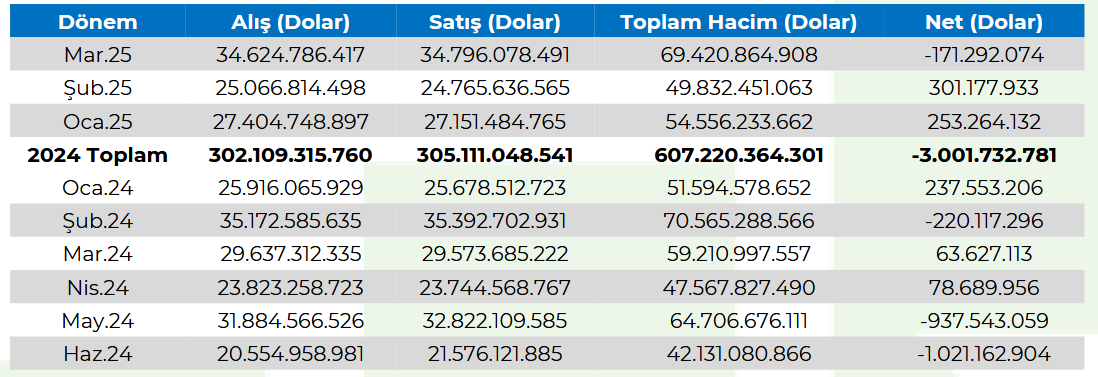Select the Haz.24 row label

click(x=97, y=354)
